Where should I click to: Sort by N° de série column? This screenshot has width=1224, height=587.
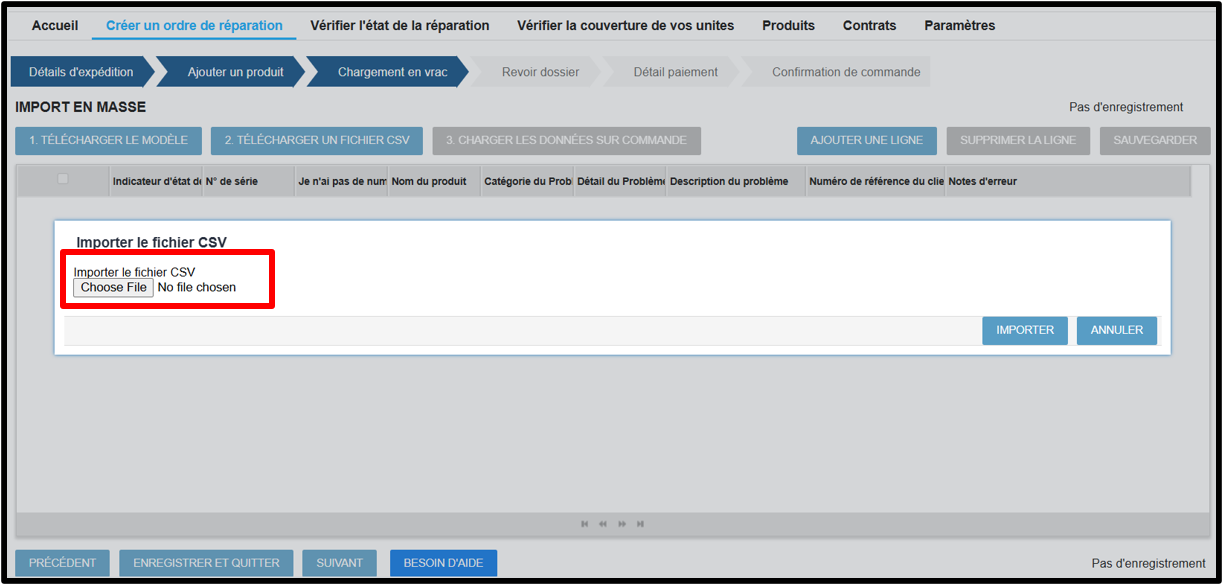[x=248, y=181]
